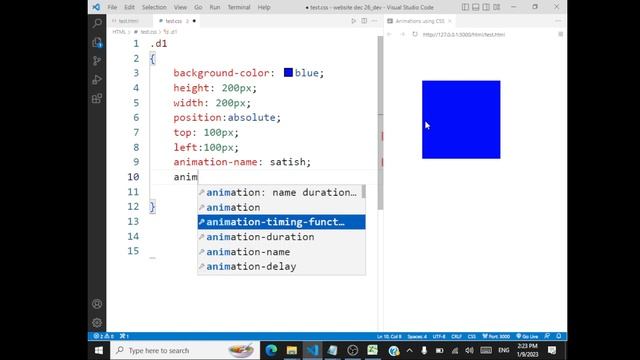
Task: Click the HTML breadcrumb item
Action: [119, 32]
